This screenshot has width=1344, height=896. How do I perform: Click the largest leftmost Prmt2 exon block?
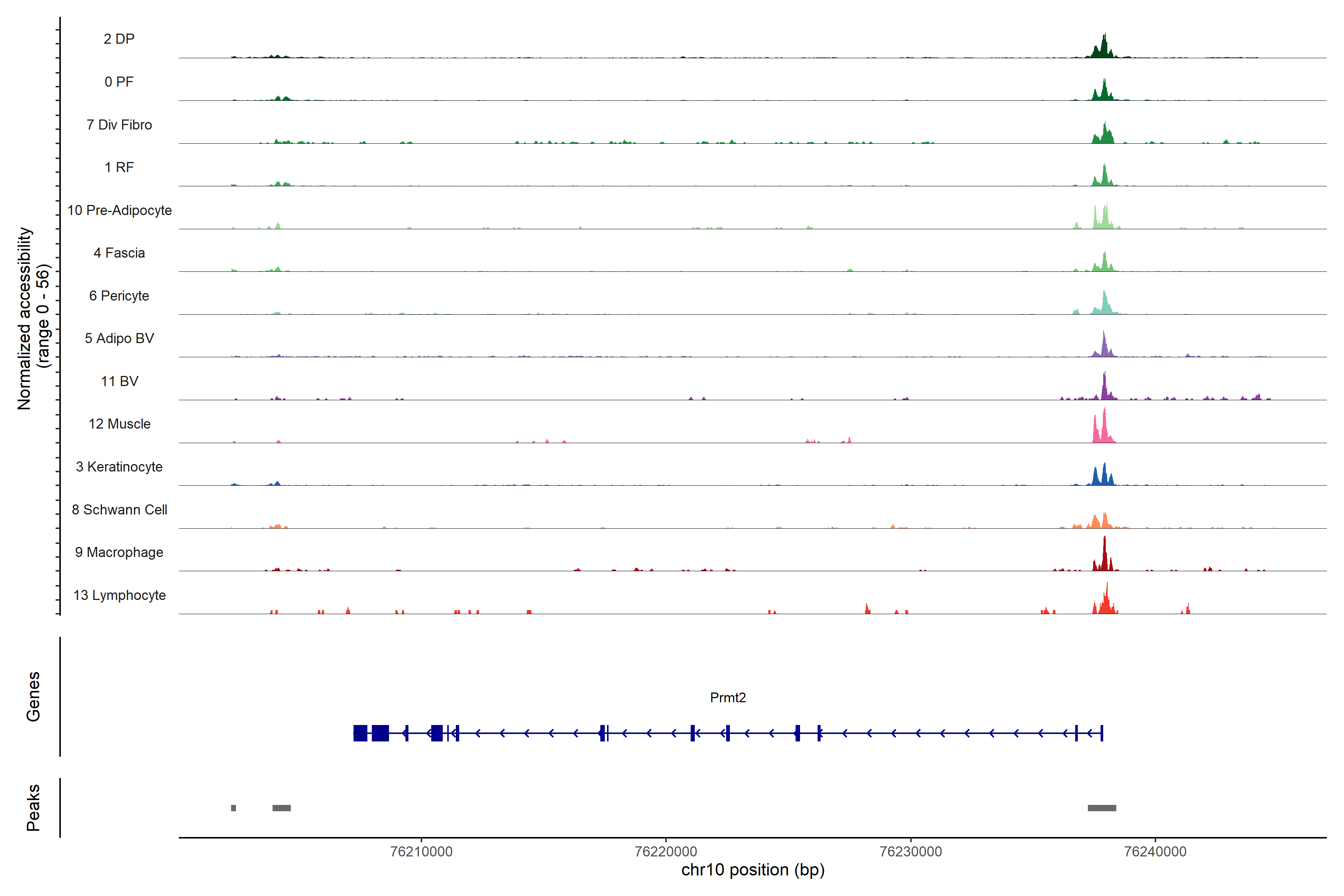[360, 732]
